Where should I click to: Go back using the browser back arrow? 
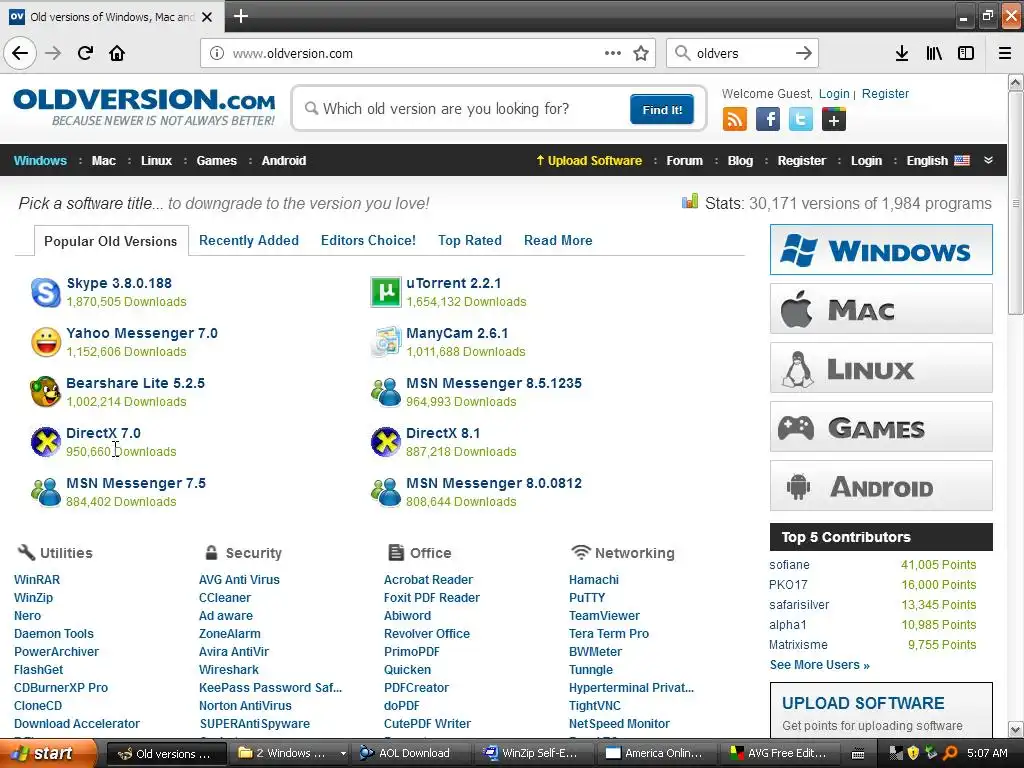pyautogui.click(x=20, y=53)
